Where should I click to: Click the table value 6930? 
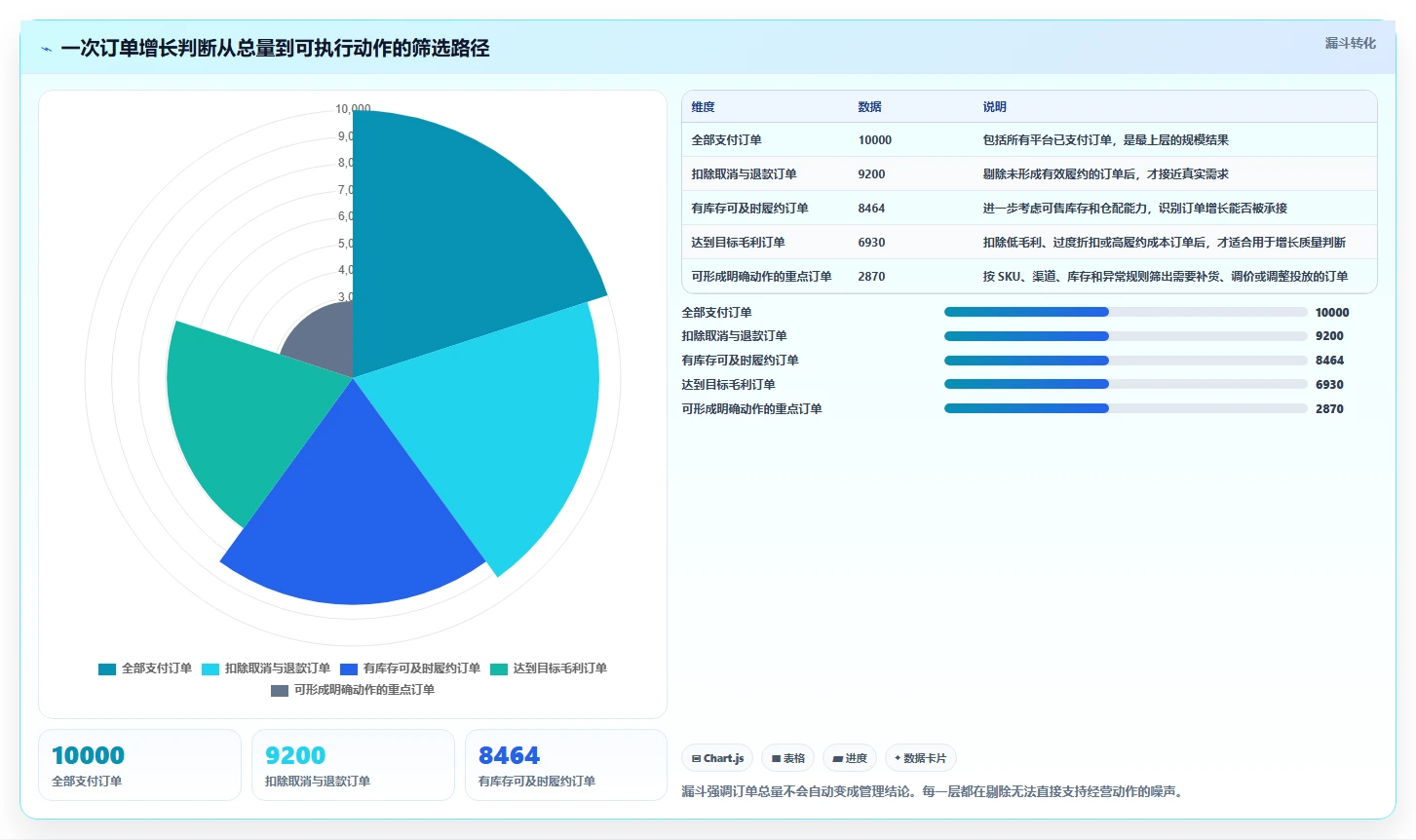871,243
